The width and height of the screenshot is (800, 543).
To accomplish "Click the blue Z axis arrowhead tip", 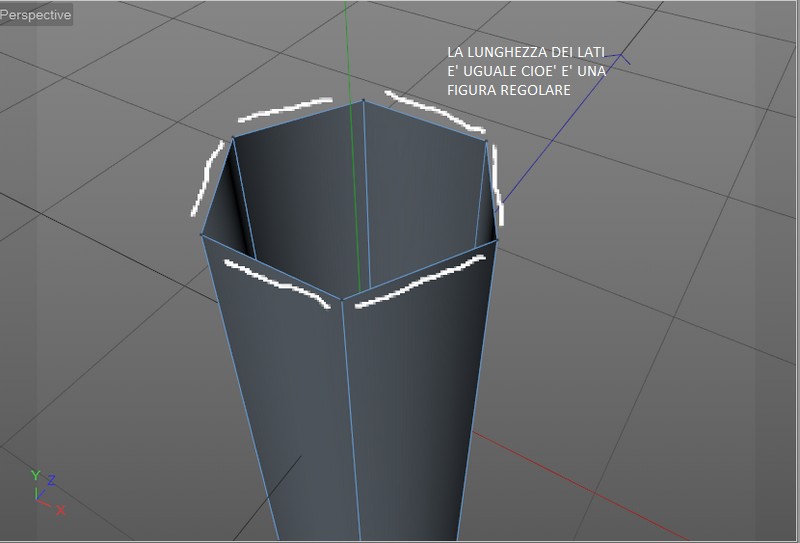I will pos(620,55).
